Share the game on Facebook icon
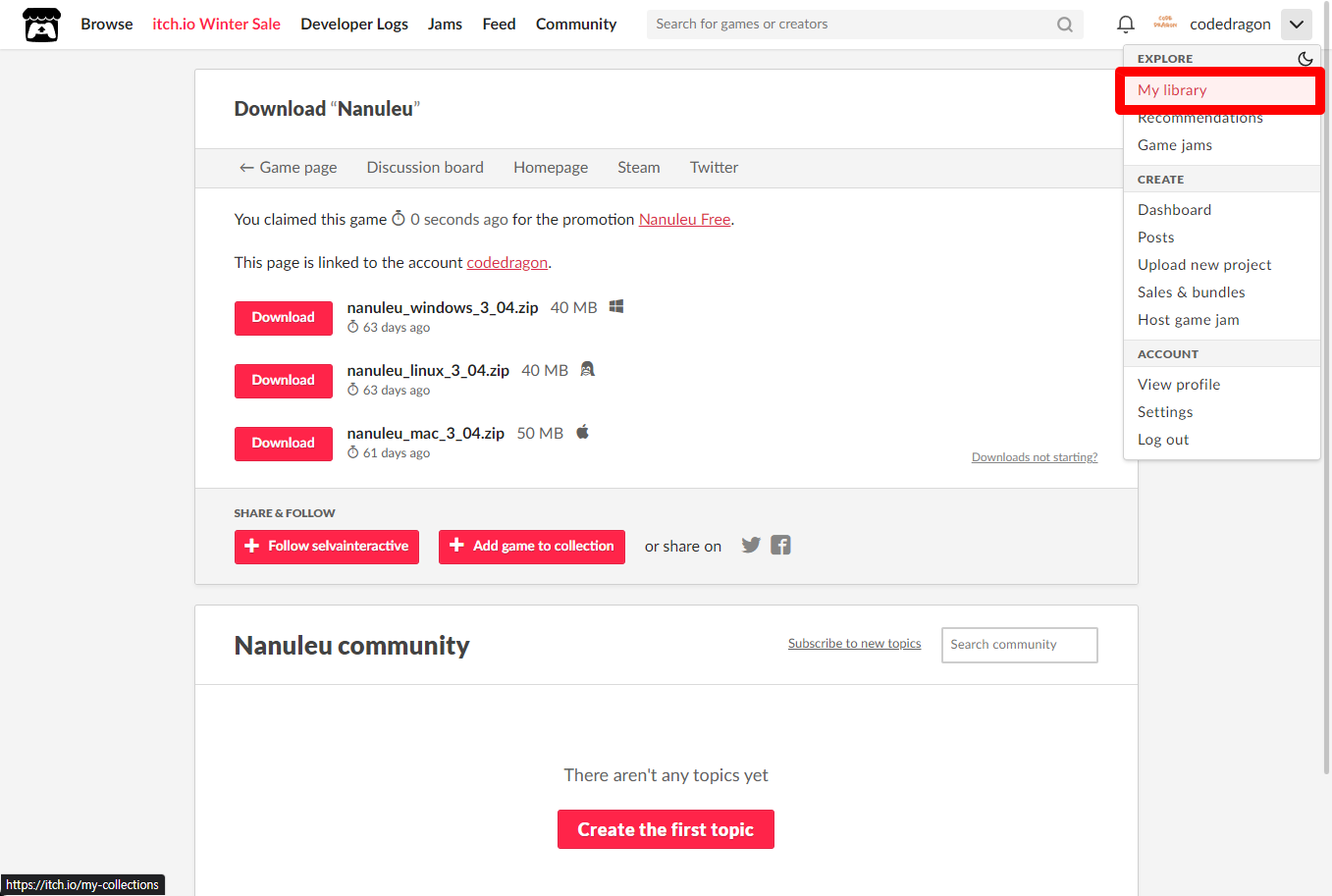Screen dimensions: 1332x896 pyautogui.click(x=780, y=546)
